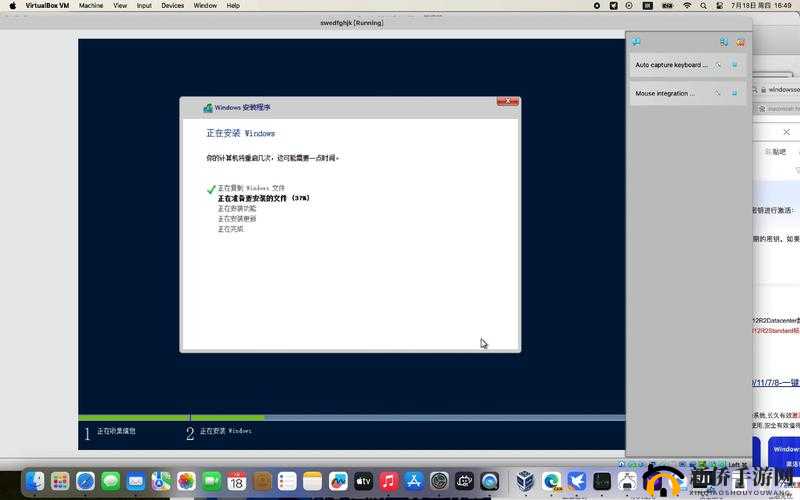The image size is (800, 500).
Task: Select the Mouse integration notification
Action: point(687,93)
